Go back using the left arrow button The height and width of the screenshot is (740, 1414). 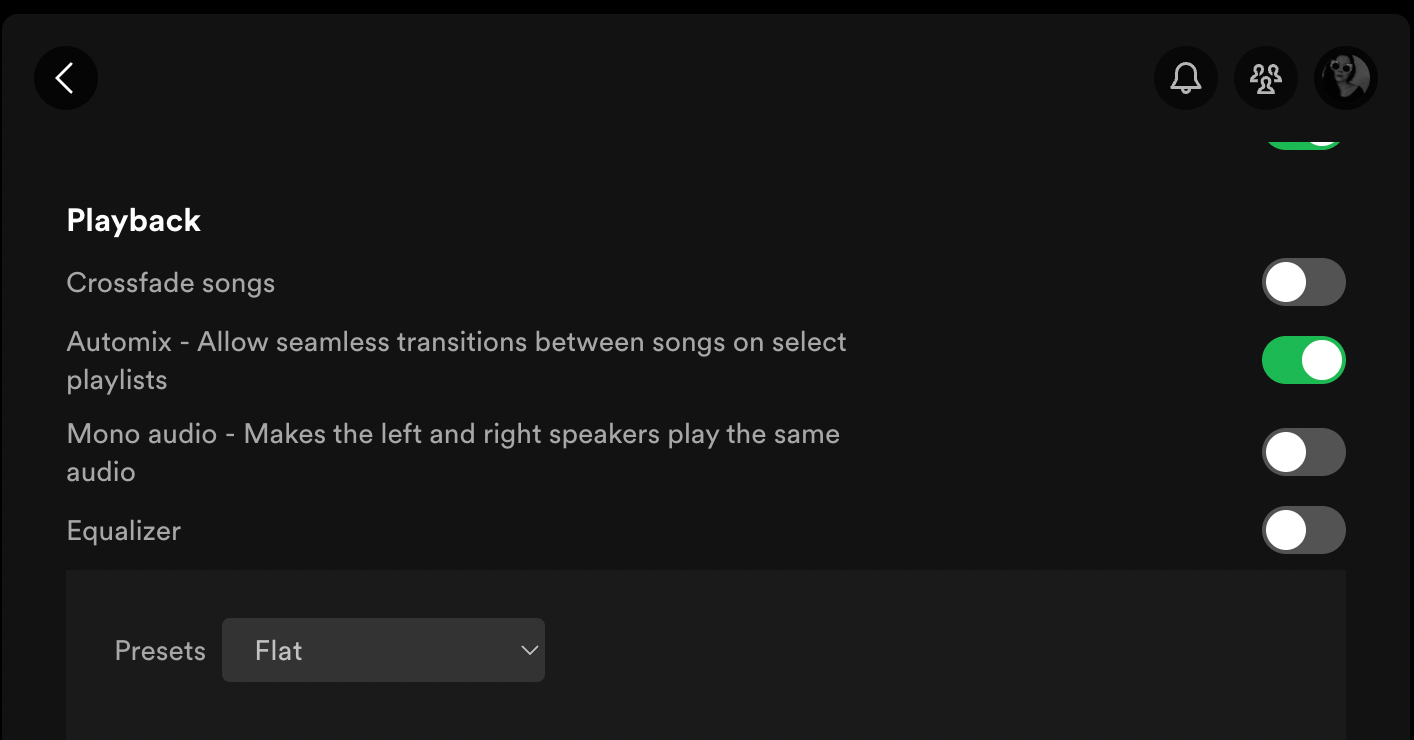66,78
